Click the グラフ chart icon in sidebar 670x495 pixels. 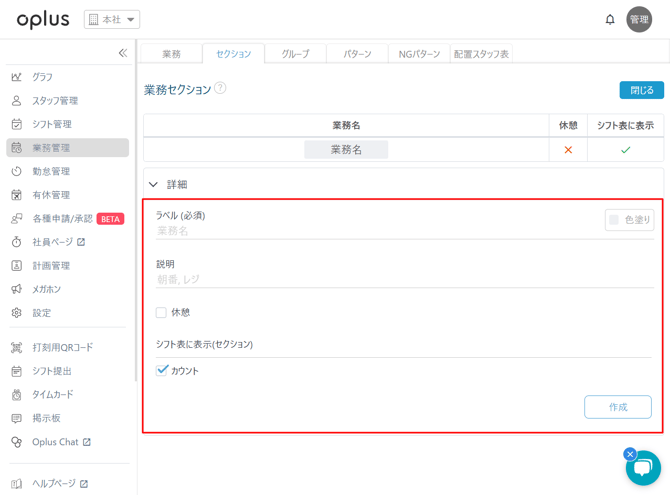17,77
